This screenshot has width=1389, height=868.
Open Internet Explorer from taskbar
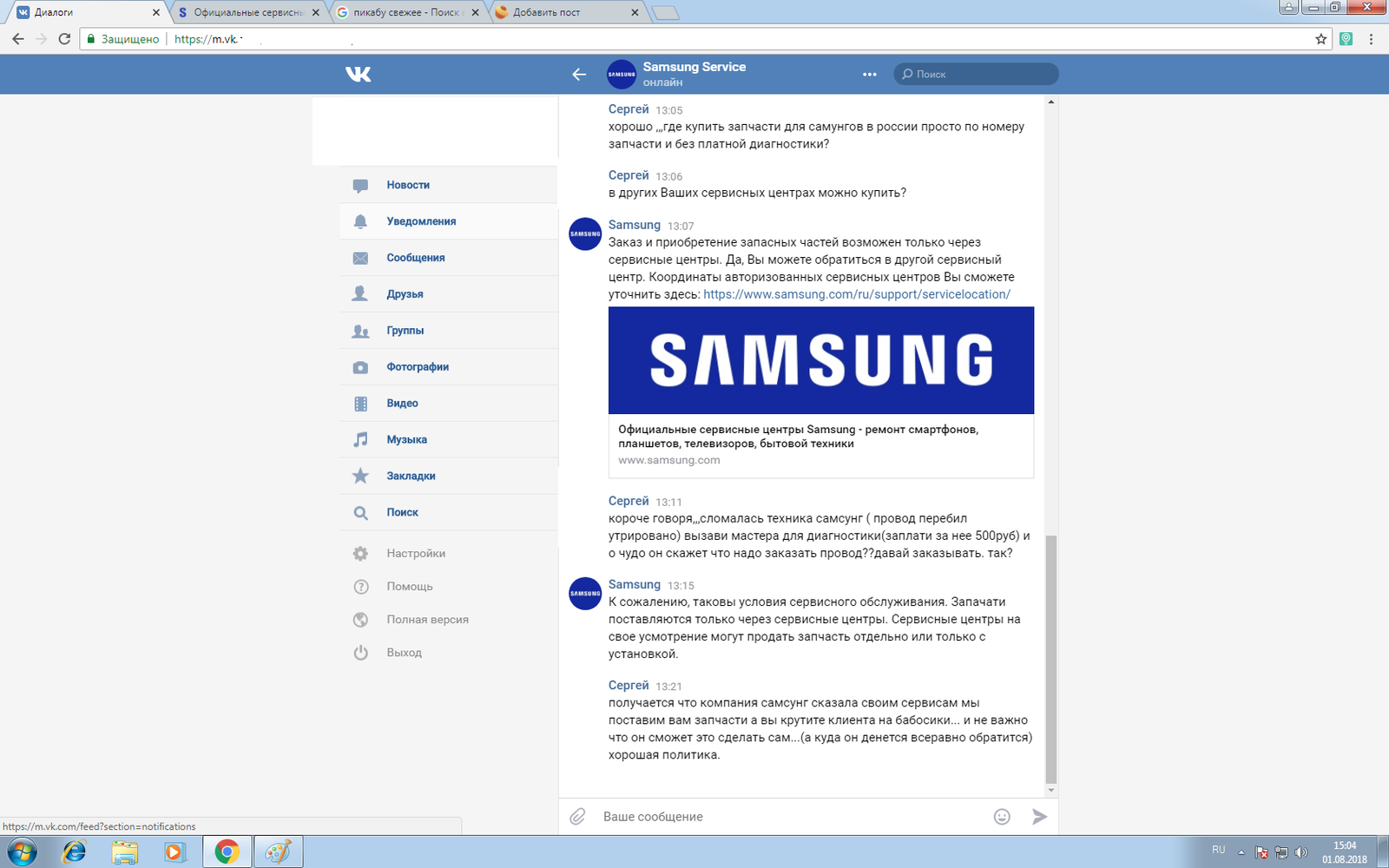point(75,852)
